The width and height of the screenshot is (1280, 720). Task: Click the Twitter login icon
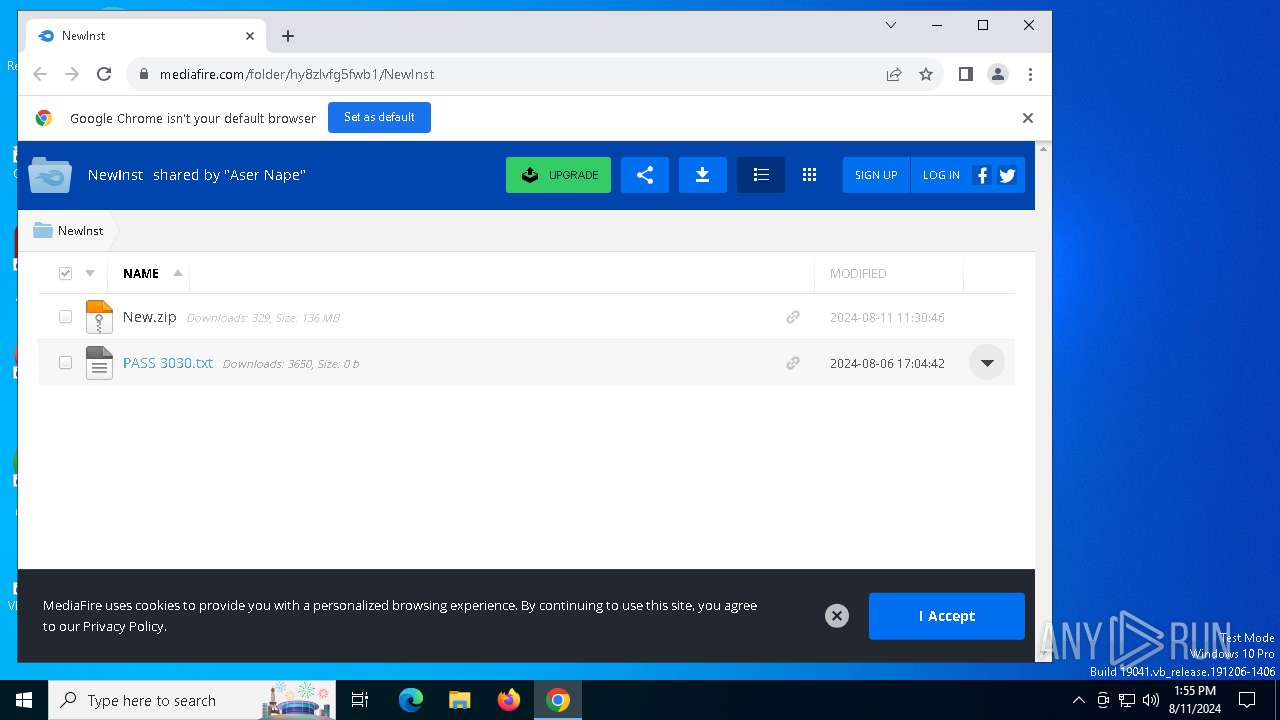(1007, 176)
